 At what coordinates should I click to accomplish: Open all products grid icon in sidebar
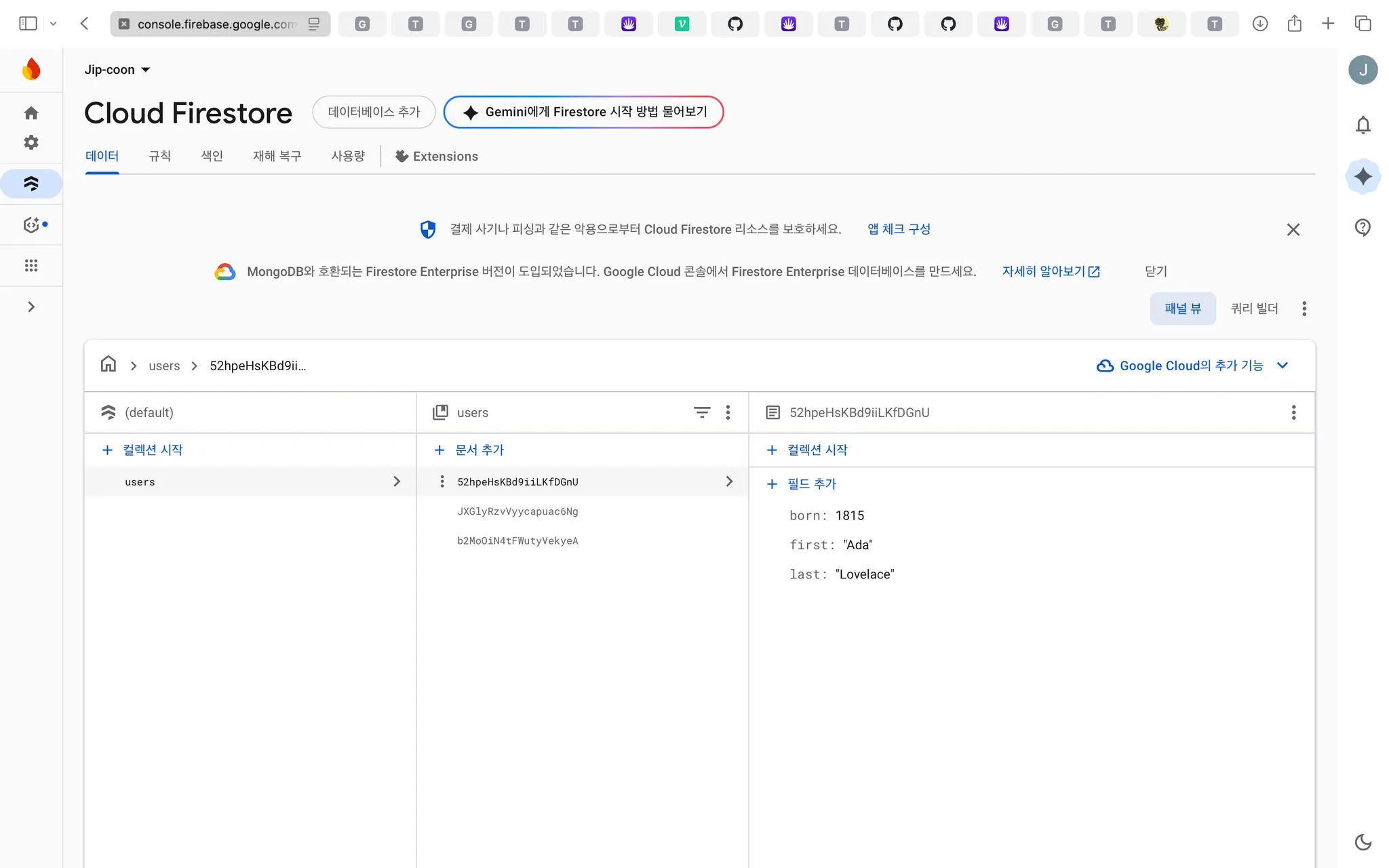click(x=31, y=266)
